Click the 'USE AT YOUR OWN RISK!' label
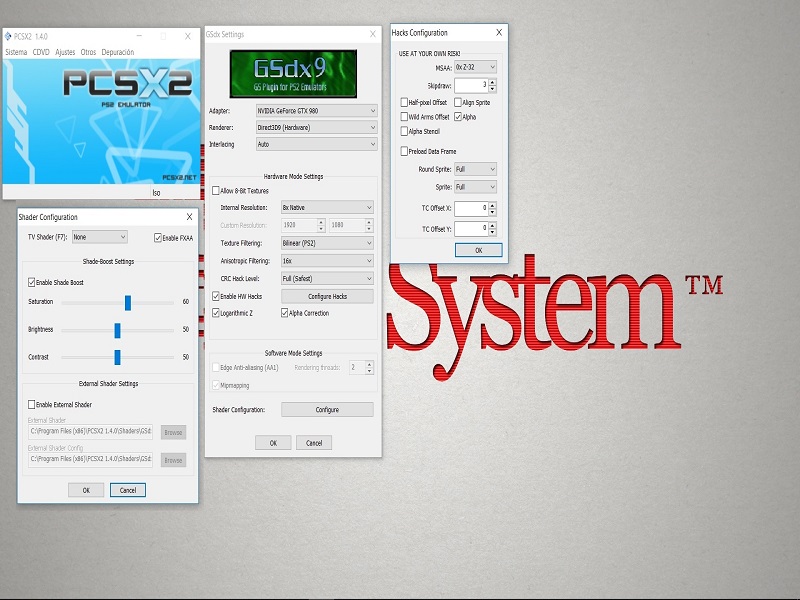This screenshot has width=800, height=600. (429, 54)
